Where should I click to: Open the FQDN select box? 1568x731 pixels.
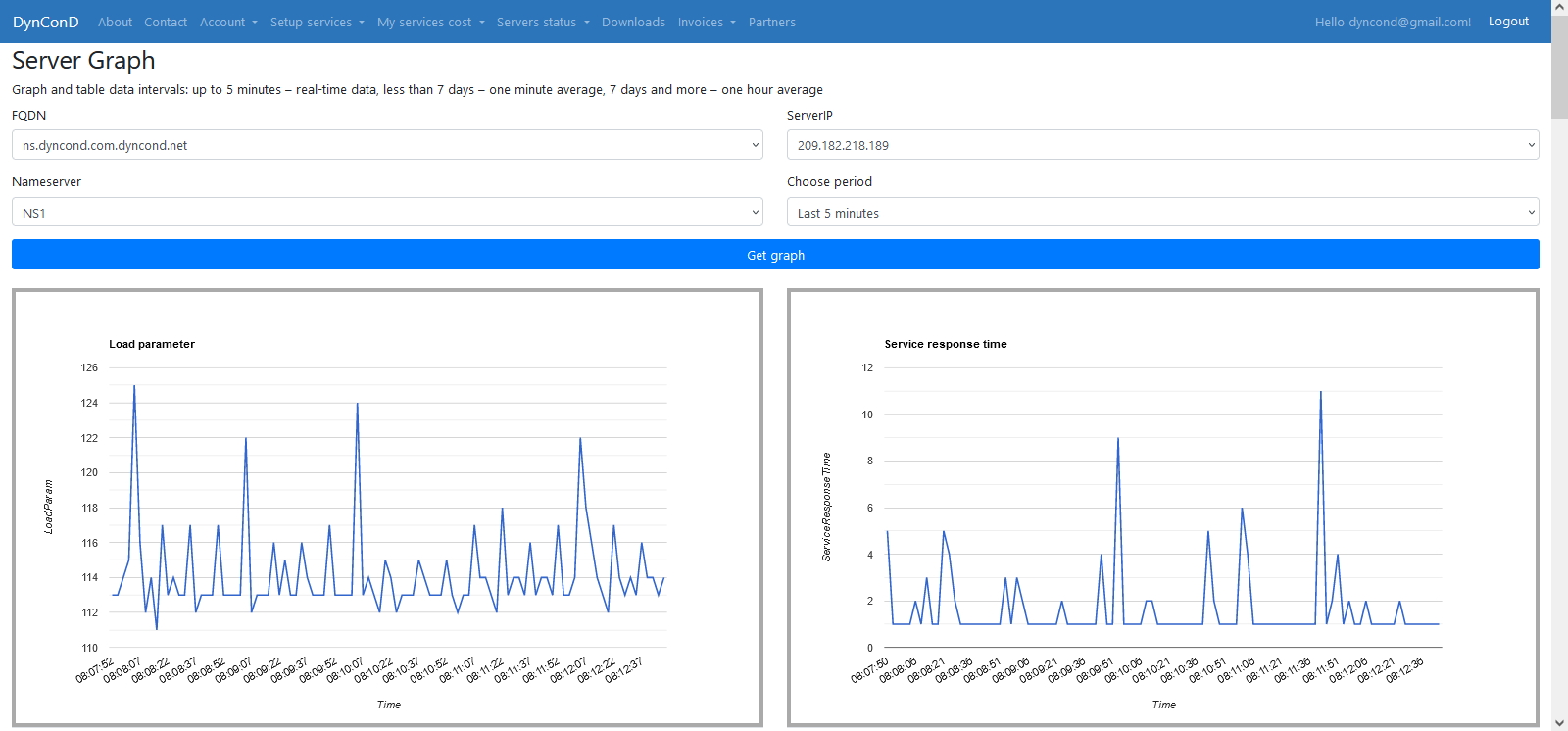pyautogui.click(x=387, y=145)
